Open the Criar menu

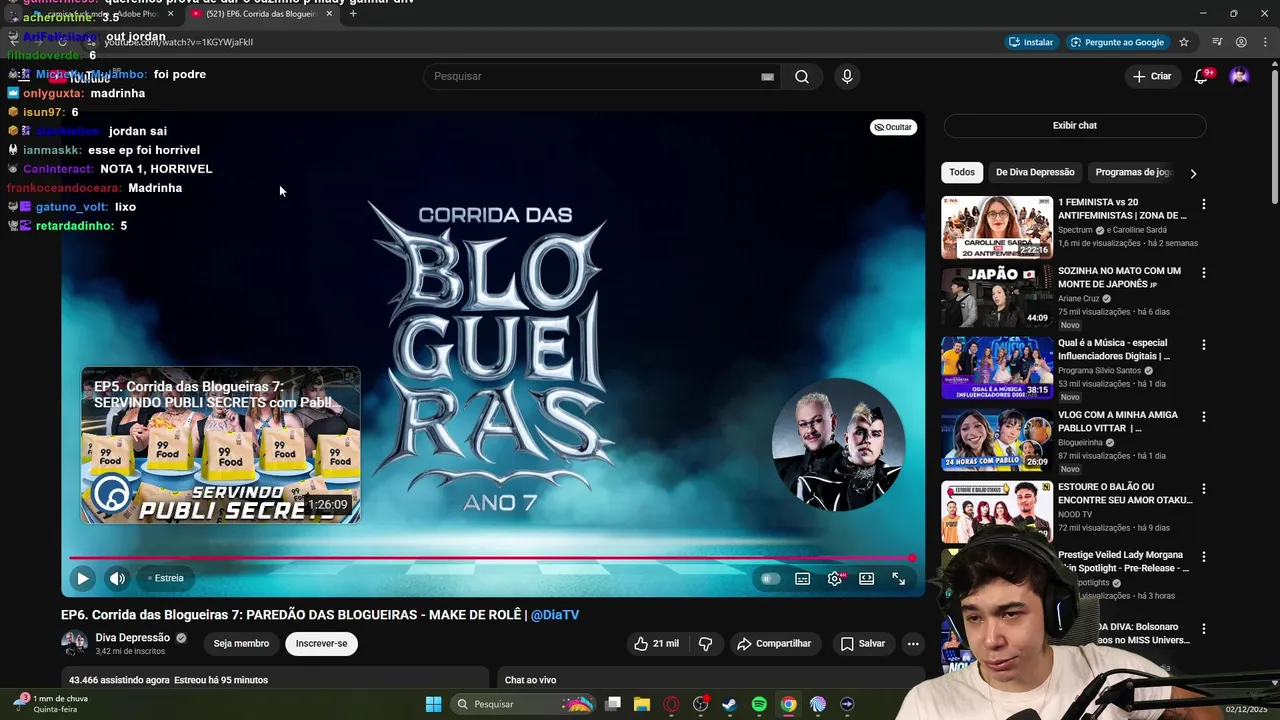[x=1151, y=76]
